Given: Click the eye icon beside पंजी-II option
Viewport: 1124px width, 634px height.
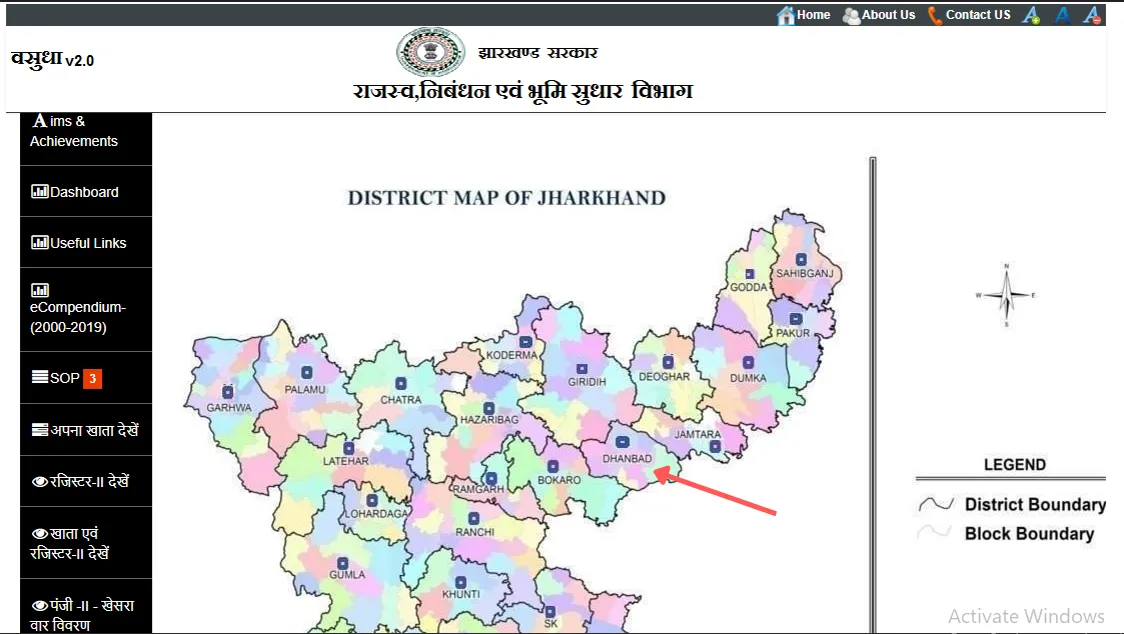Looking at the screenshot, I should pos(40,604).
